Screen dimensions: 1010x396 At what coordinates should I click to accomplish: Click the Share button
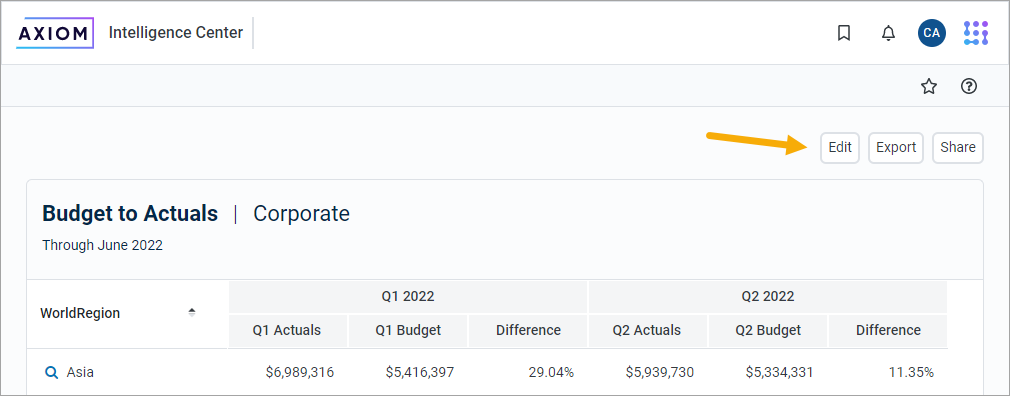click(x=958, y=147)
